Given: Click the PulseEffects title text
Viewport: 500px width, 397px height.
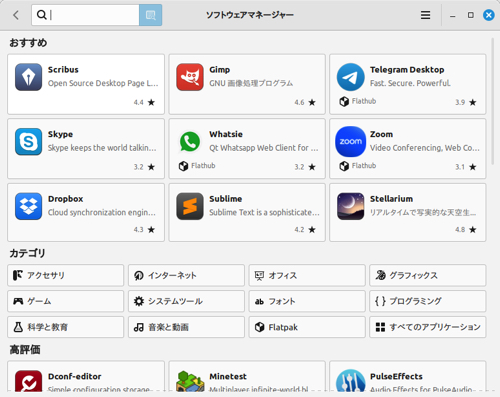Looking at the screenshot, I should 396,376.
